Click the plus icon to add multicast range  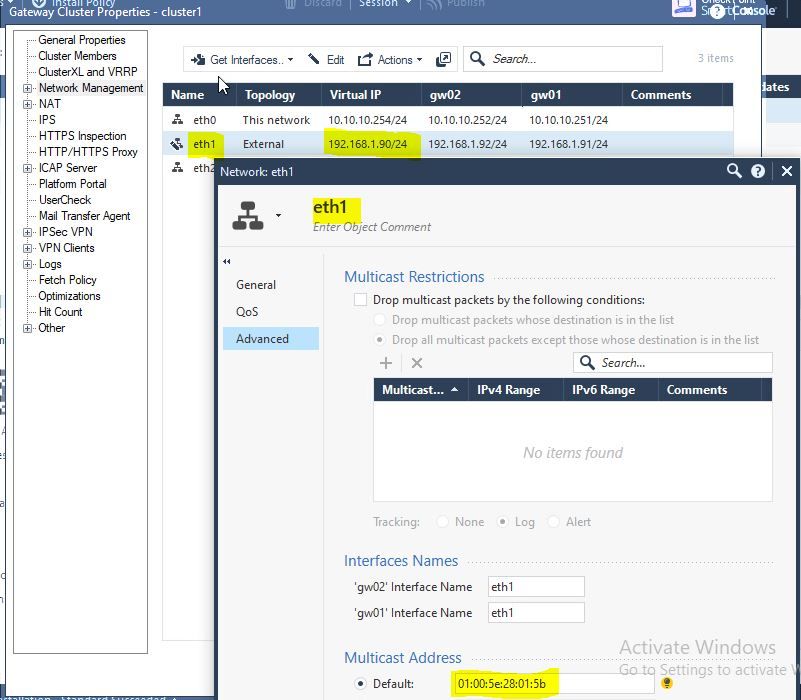[x=386, y=363]
